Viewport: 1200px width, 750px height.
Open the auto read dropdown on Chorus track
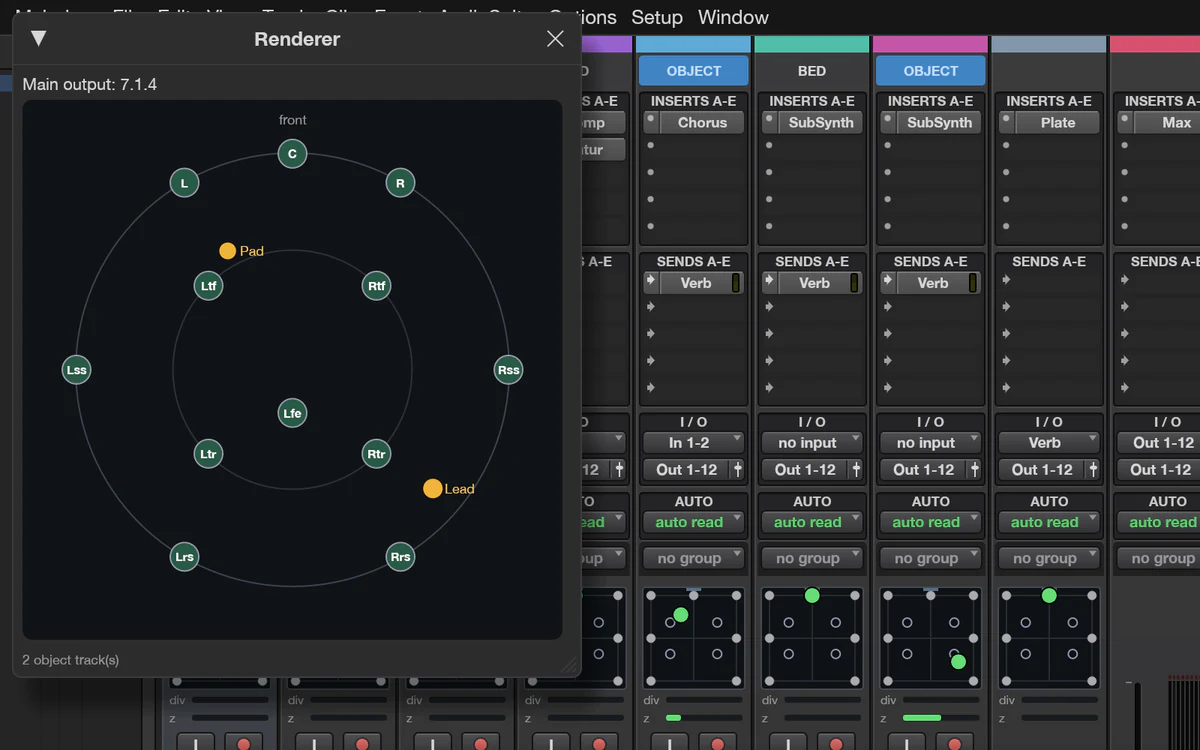pyautogui.click(x=693, y=522)
